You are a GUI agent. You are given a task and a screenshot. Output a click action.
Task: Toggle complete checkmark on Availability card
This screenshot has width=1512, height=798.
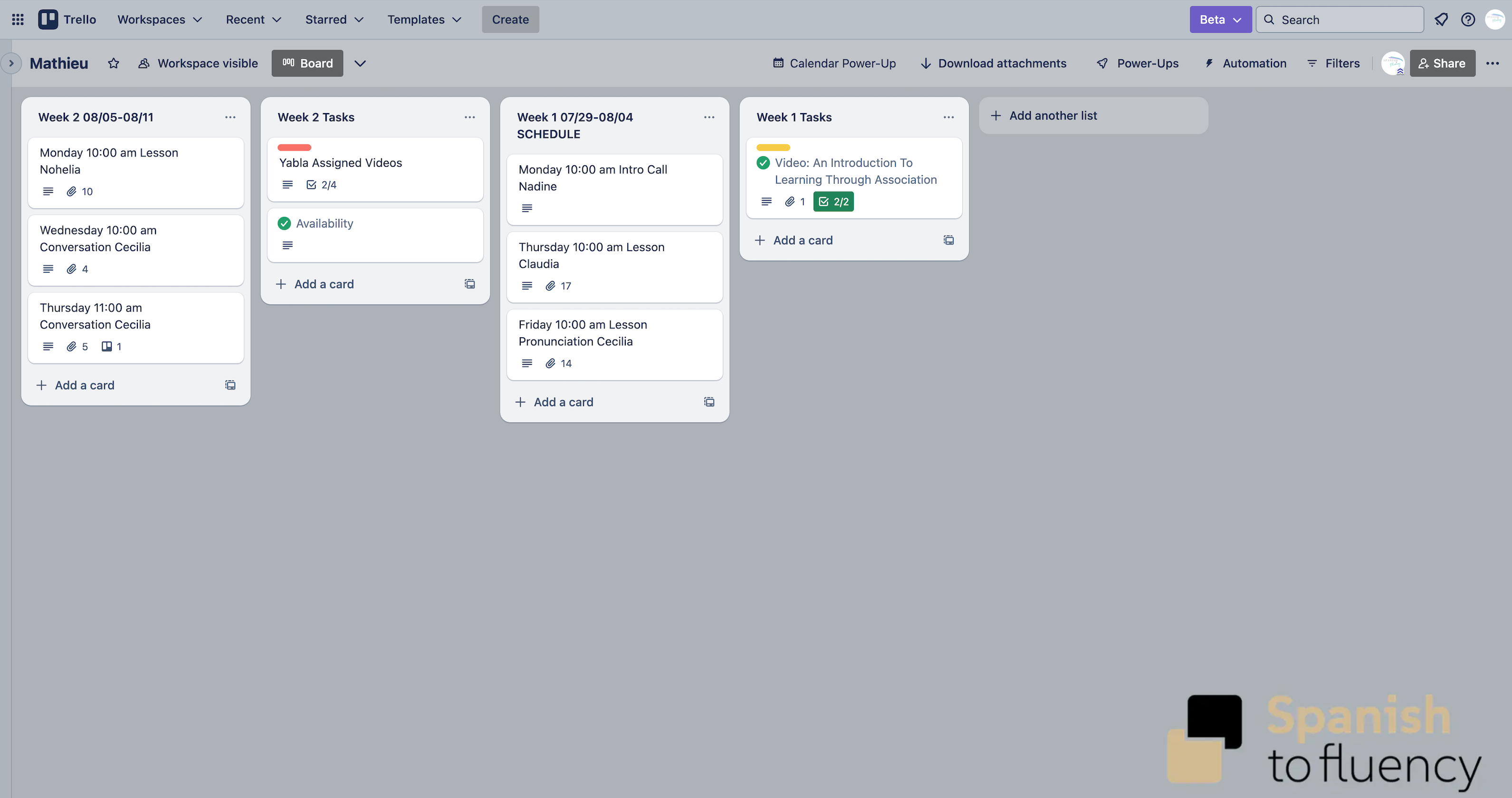point(284,224)
